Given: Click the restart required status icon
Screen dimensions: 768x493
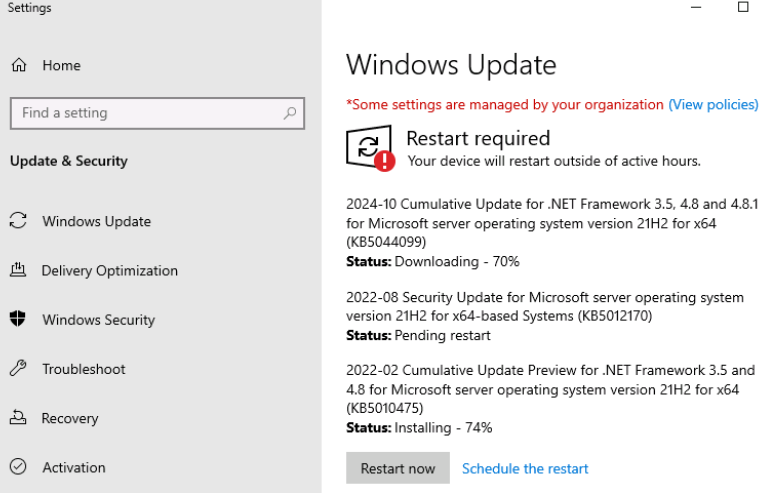Looking at the screenshot, I should coord(370,148).
